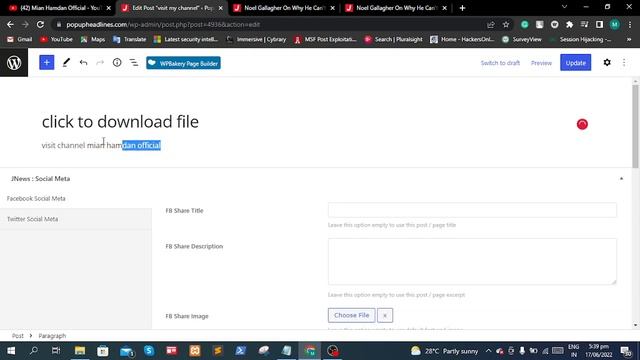Toggle the browser side panel icon

tap(599, 25)
